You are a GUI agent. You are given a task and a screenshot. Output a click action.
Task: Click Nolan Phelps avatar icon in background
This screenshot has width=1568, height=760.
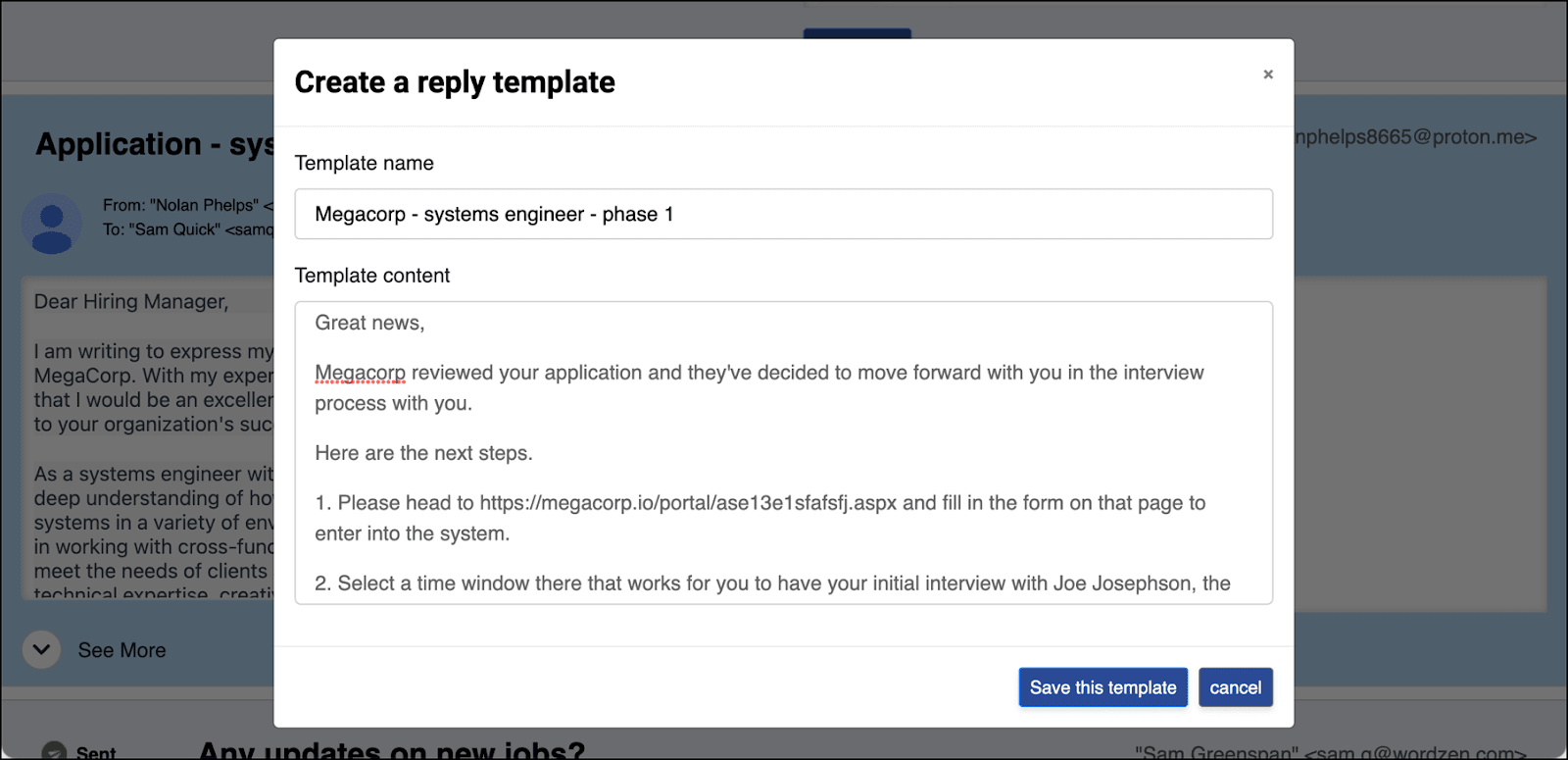[x=51, y=224]
